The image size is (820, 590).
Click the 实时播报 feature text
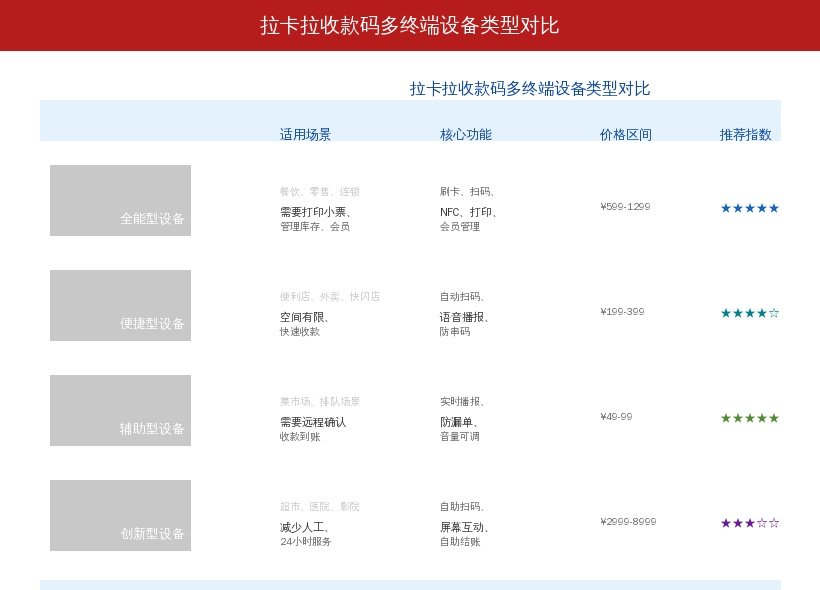tap(462, 402)
